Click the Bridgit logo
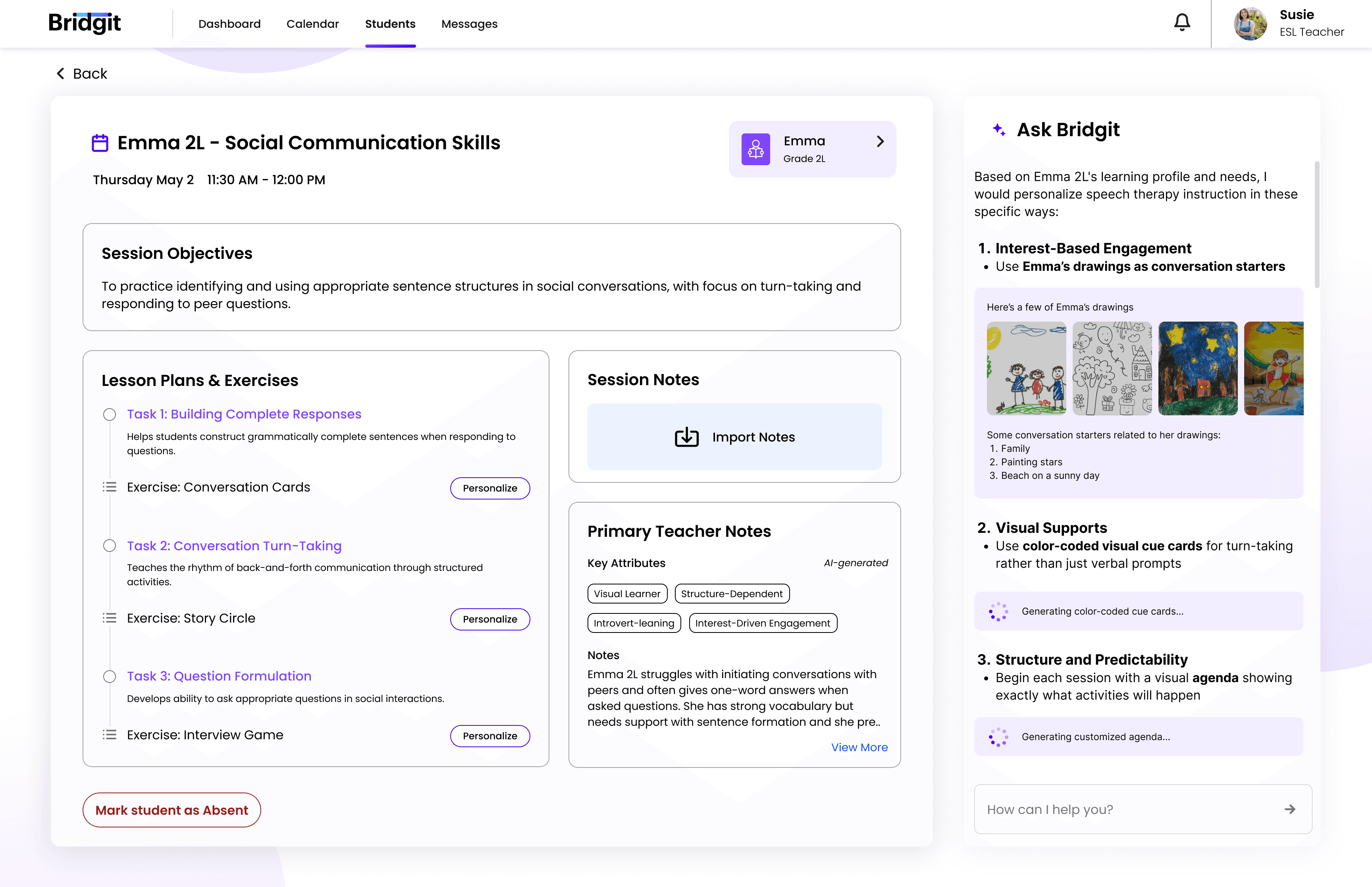This screenshot has width=1372, height=887. (85, 23)
